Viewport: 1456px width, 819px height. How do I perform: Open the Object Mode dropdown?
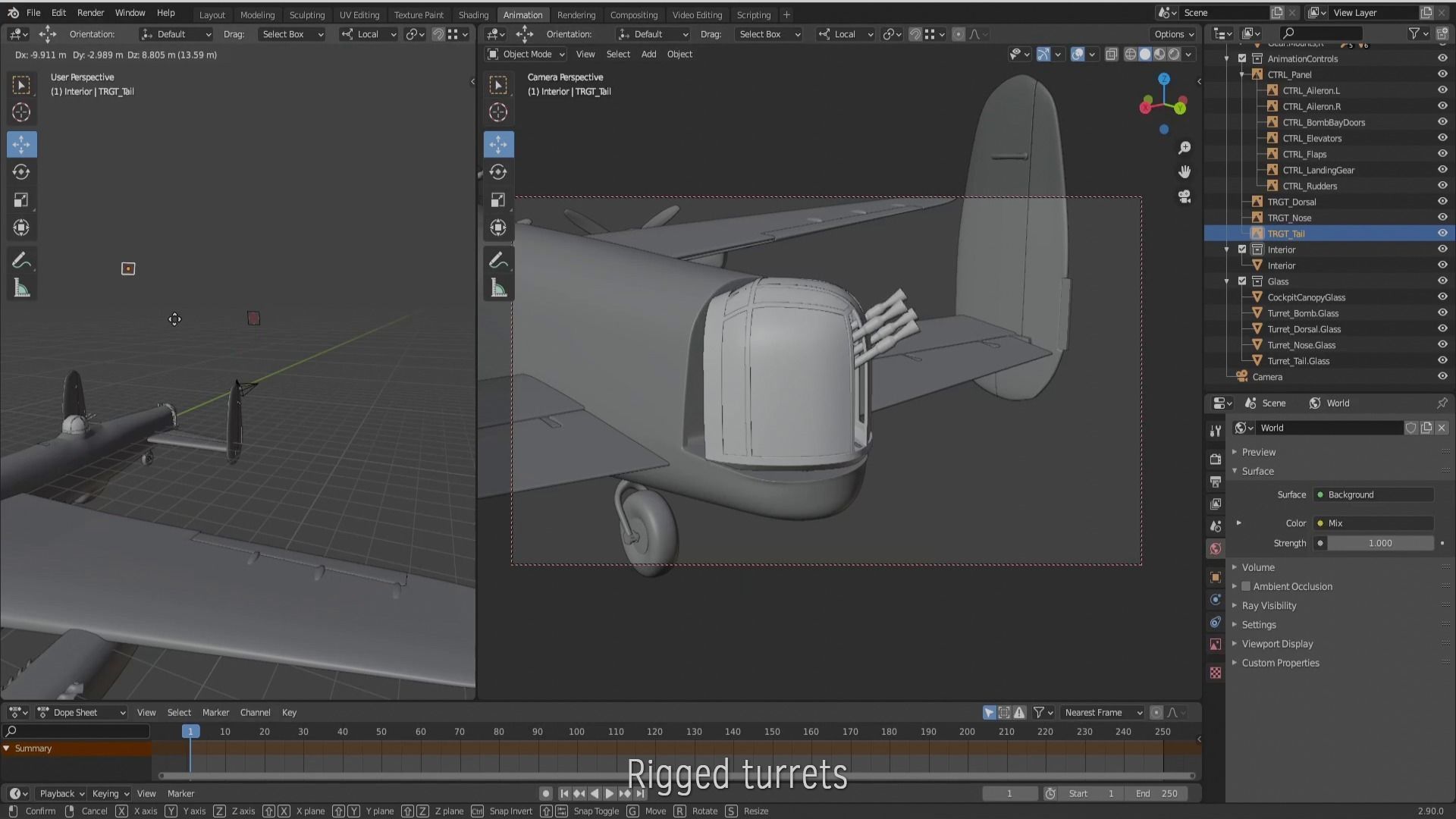(526, 54)
